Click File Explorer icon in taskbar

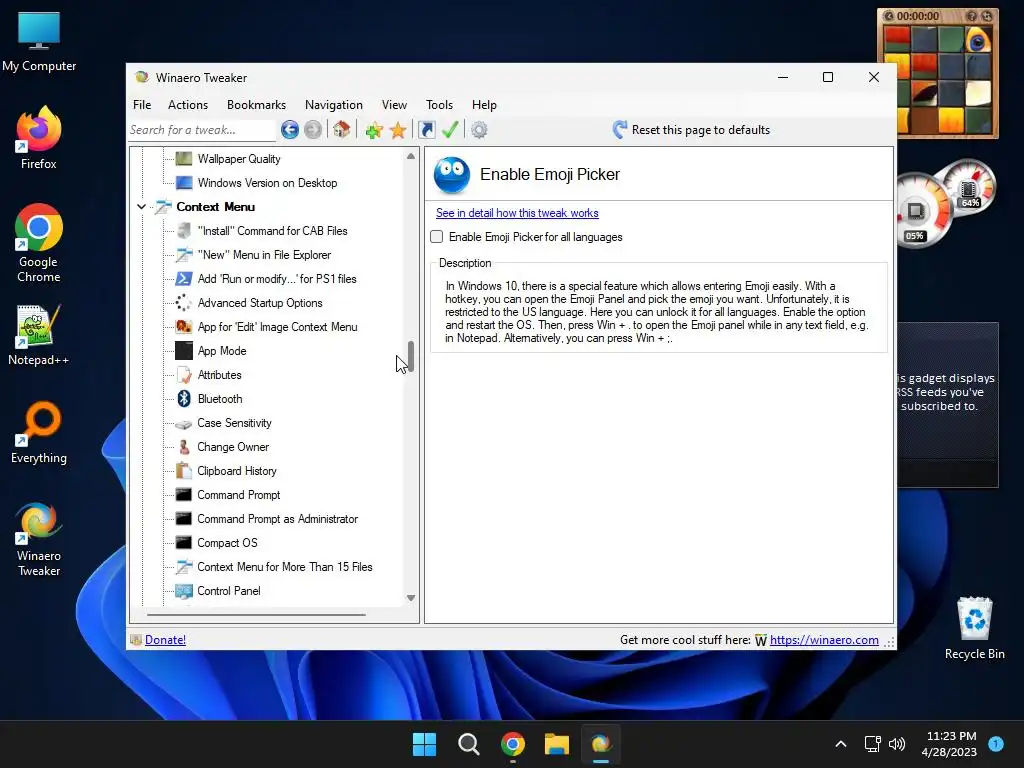(x=557, y=744)
